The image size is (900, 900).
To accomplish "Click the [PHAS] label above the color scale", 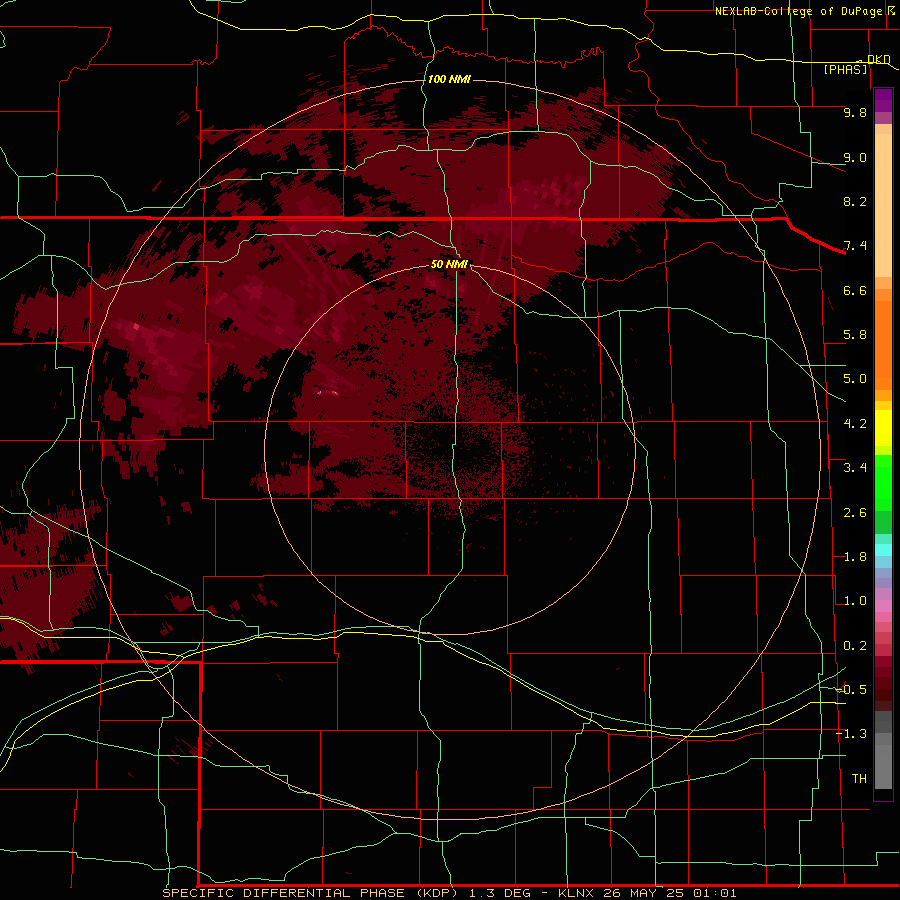I will (845, 69).
